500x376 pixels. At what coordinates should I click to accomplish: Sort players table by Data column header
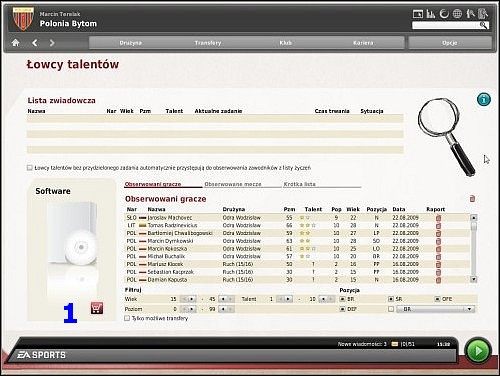tap(399, 209)
